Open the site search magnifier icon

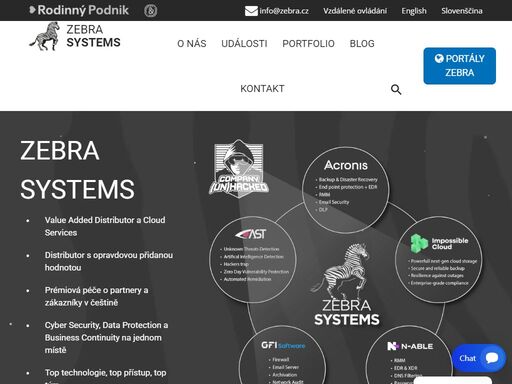(396, 89)
